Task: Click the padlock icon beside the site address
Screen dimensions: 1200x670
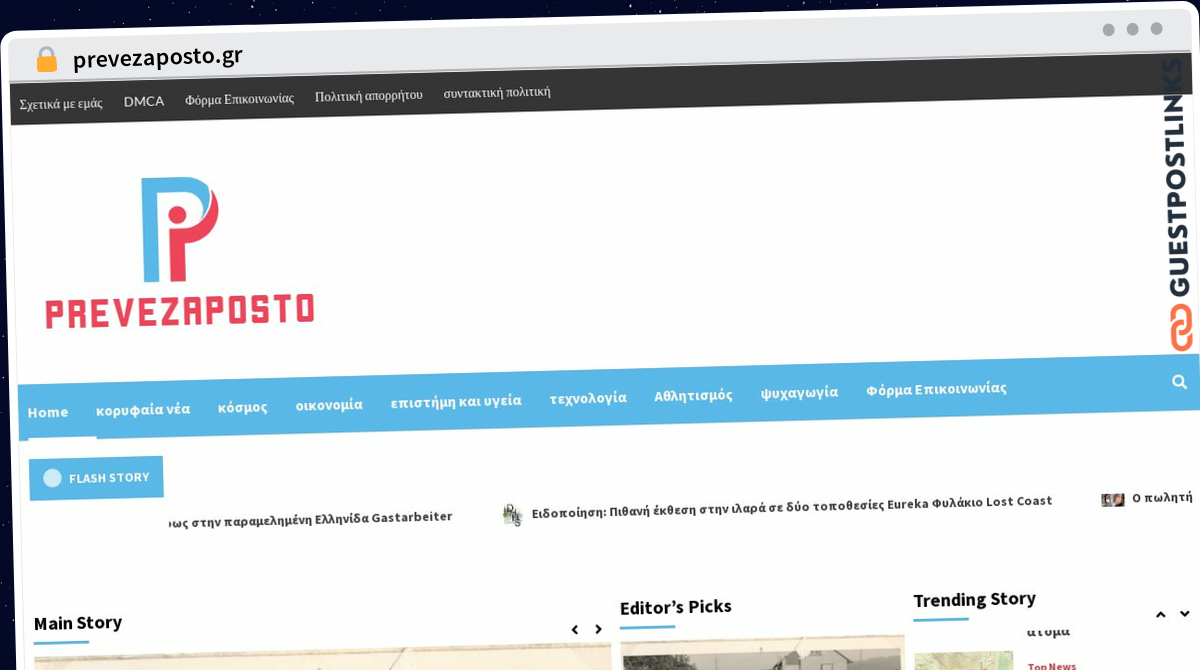Action: click(46, 60)
